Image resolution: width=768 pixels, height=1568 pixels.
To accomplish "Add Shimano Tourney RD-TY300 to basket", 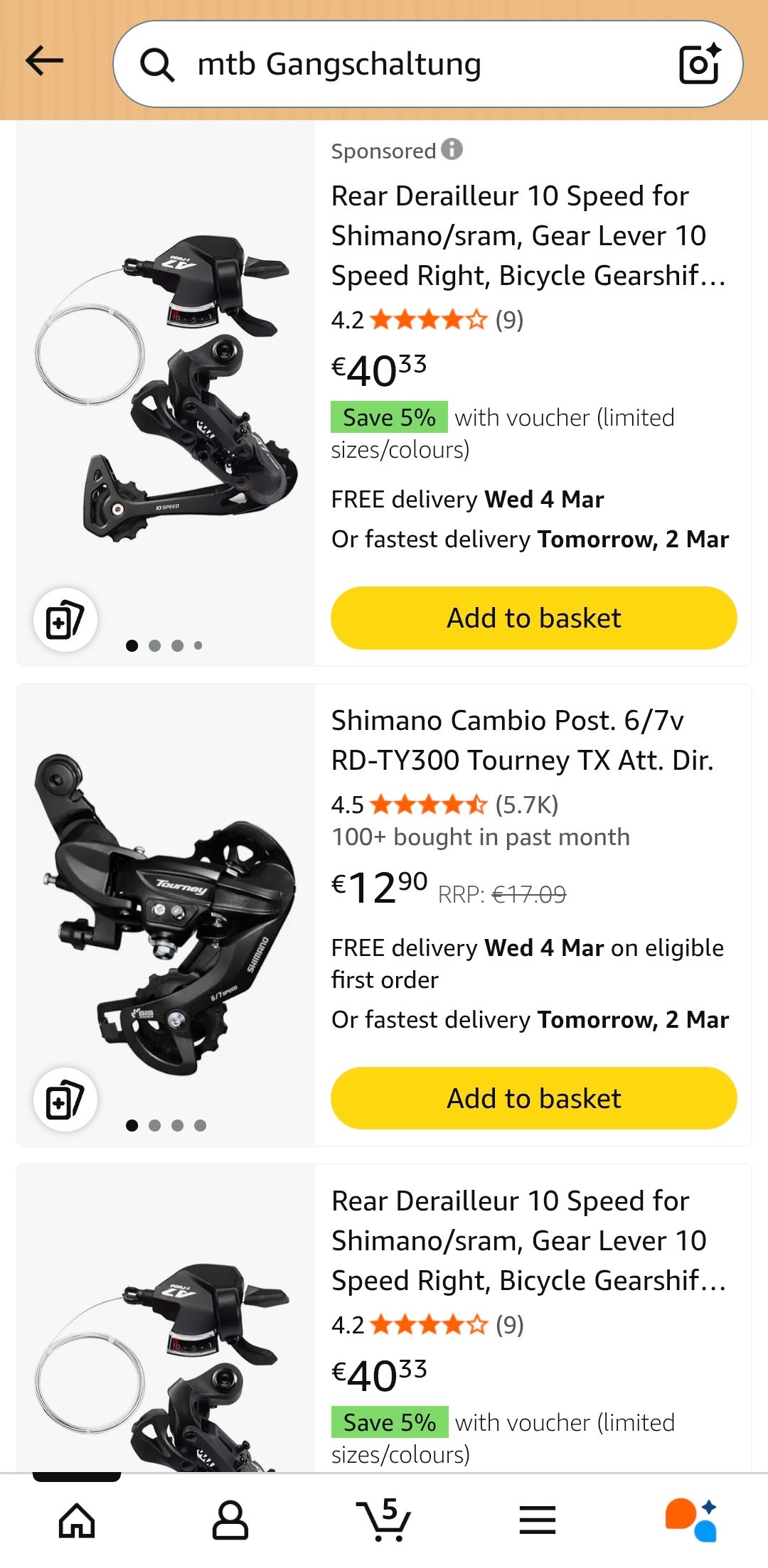I will 533,1098.
